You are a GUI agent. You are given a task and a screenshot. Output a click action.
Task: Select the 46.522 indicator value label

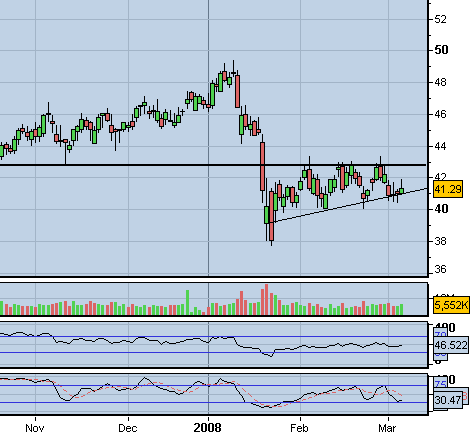tap(451, 345)
